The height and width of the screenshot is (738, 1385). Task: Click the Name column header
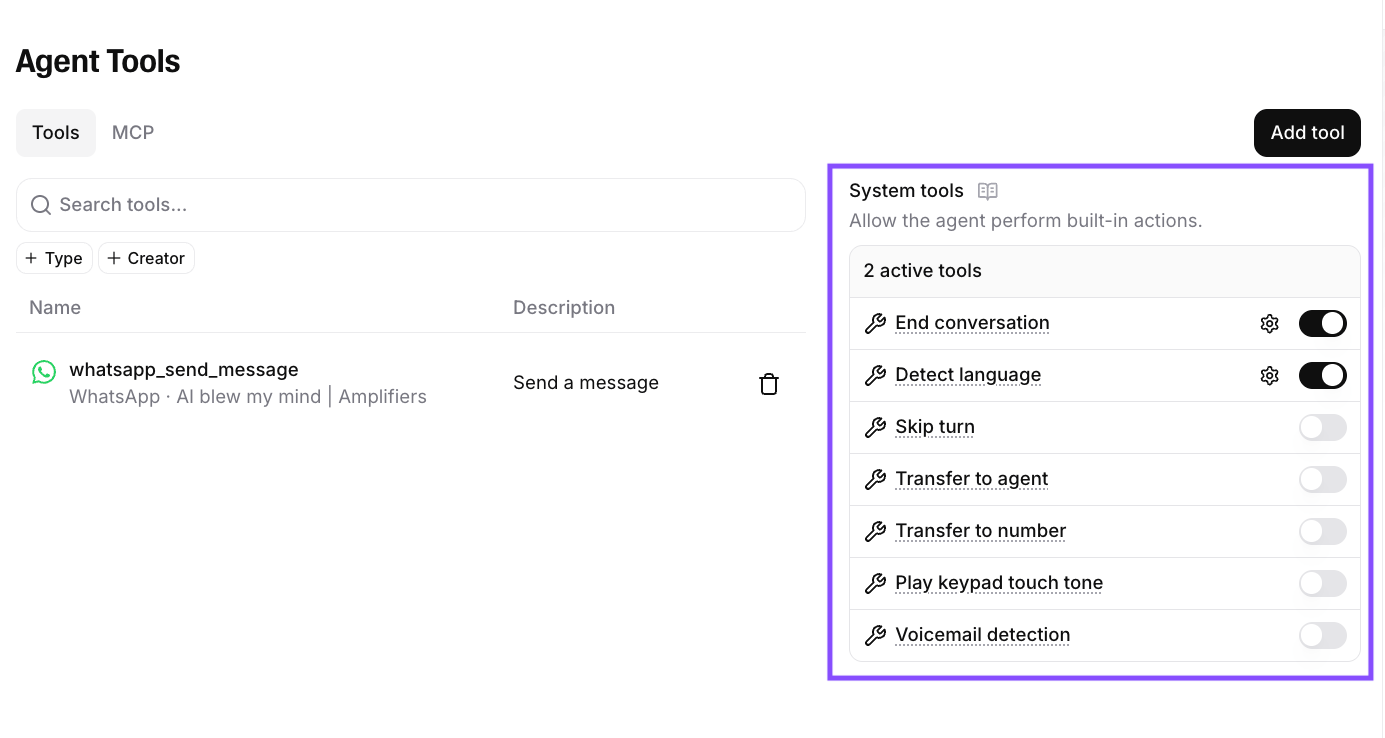pyautogui.click(x=55, y=308)
